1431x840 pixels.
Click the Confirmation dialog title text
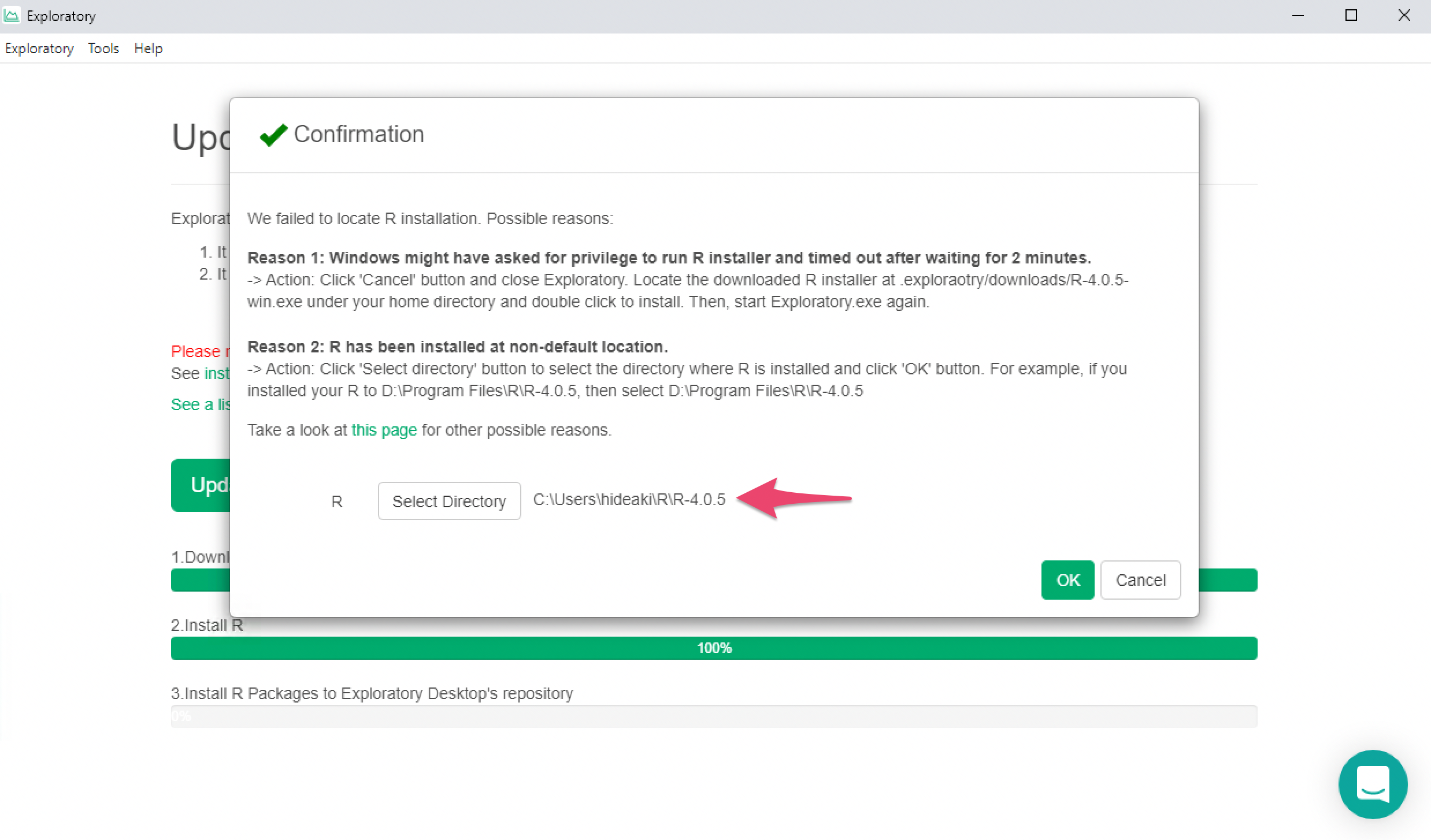point(358,134)
